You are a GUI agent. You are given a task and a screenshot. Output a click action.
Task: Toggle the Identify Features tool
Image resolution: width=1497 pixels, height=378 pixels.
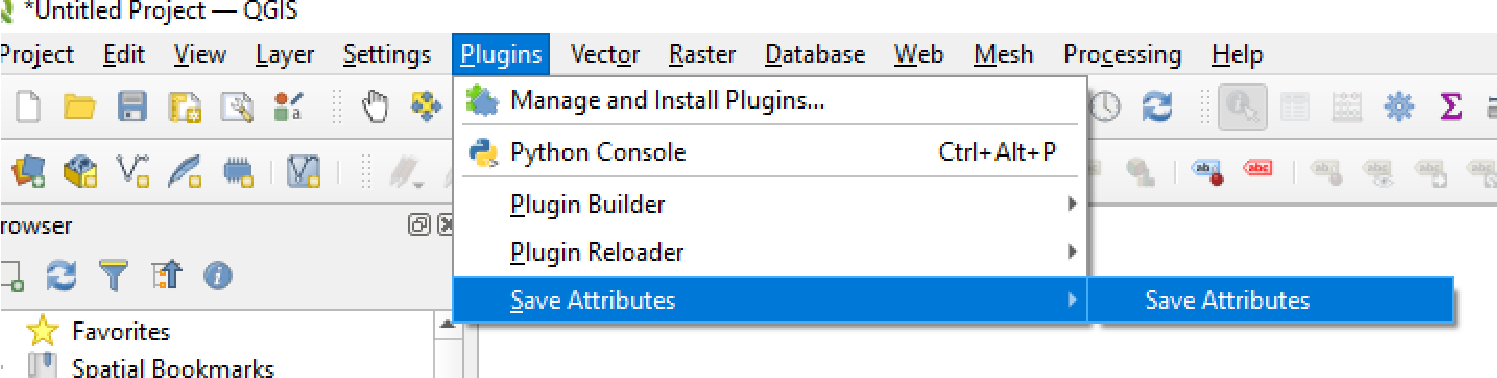click(1243, 107)
